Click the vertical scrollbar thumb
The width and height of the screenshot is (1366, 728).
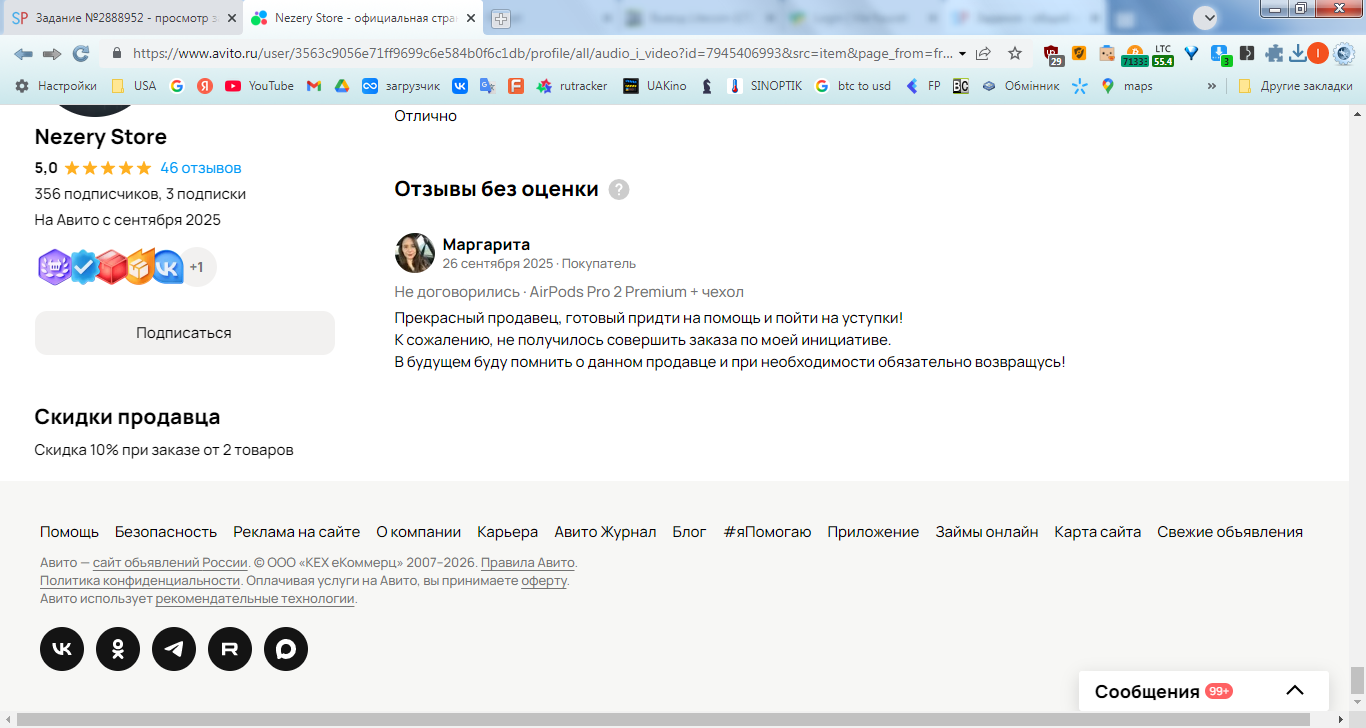point(1357,680)
